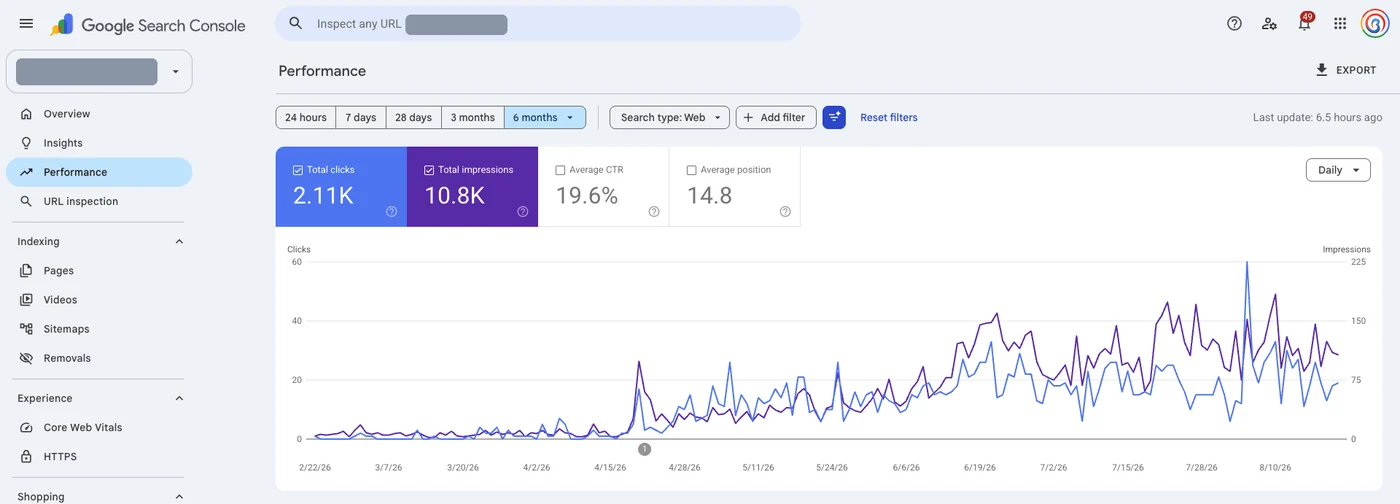Click the Average position help icon
Screen dimensions: 1400x504
click(x=785, y=211)
